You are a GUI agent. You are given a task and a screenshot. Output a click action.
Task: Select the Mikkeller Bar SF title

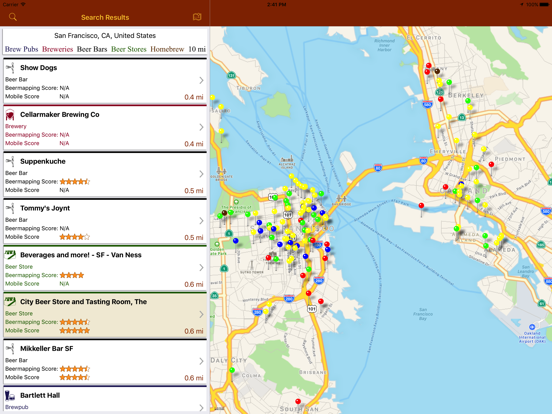[x=46, y=349]
